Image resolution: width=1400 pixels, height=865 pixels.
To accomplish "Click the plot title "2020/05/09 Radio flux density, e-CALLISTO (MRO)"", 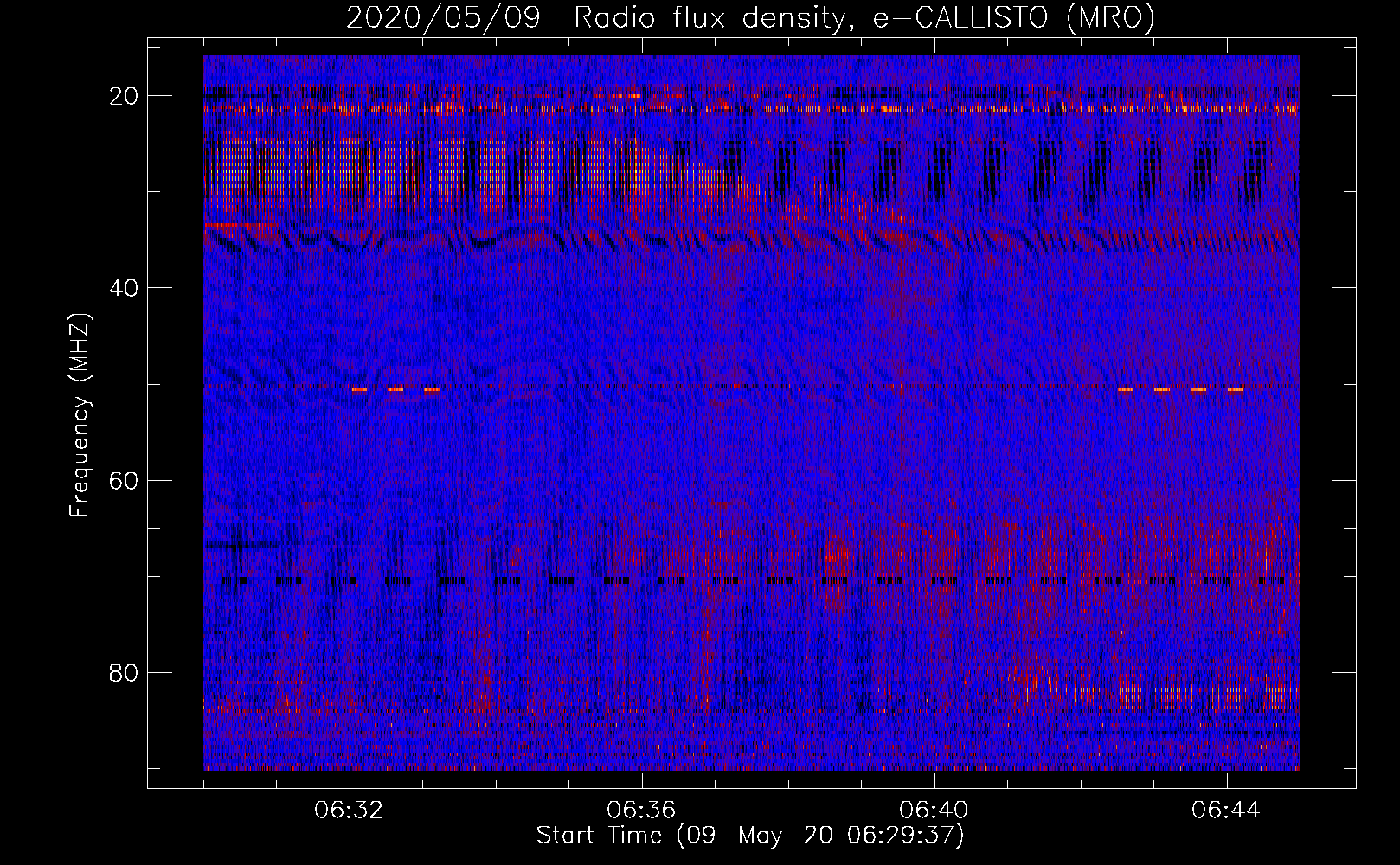I will (x=750, y=17).
